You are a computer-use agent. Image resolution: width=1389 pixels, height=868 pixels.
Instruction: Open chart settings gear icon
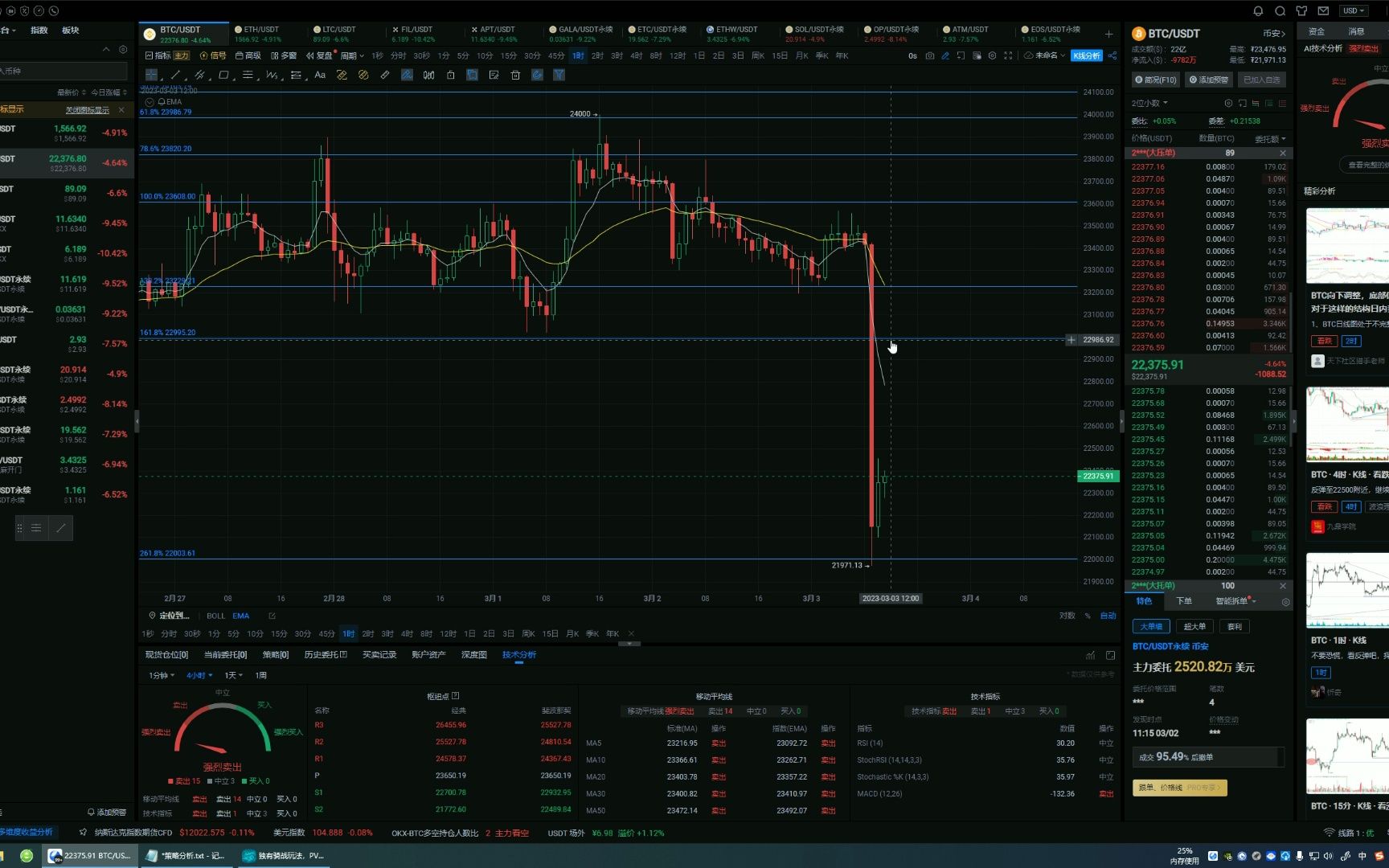pyautogui.click(x=992, y=56)
